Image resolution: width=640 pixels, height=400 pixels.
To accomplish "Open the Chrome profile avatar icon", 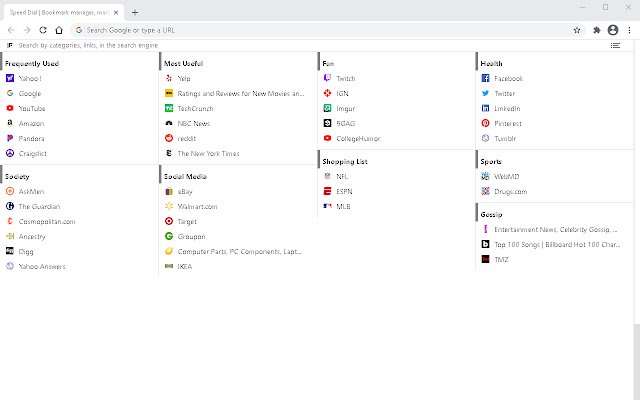I will (613, 30).
